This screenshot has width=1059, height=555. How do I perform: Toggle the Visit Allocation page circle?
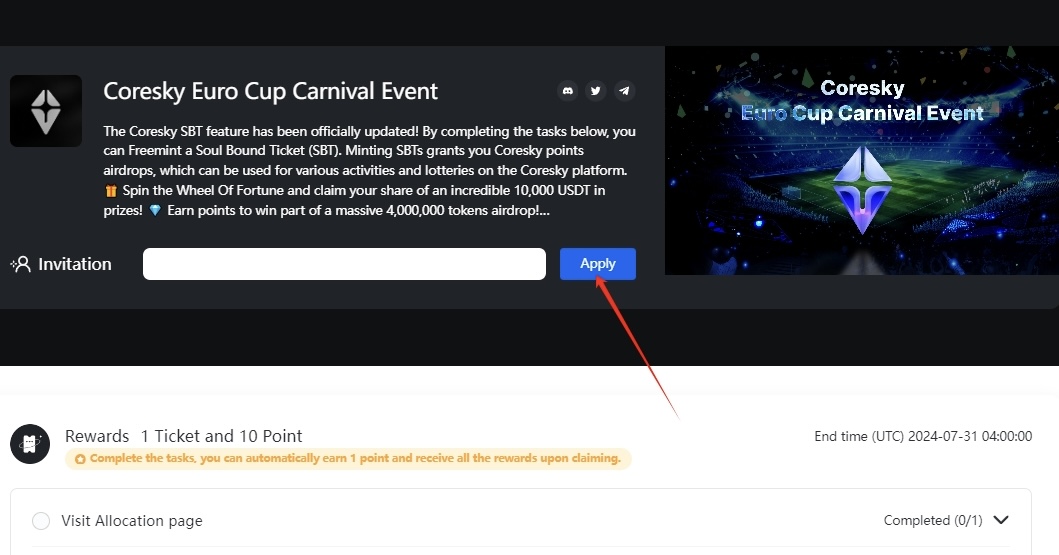coord(41,521)
